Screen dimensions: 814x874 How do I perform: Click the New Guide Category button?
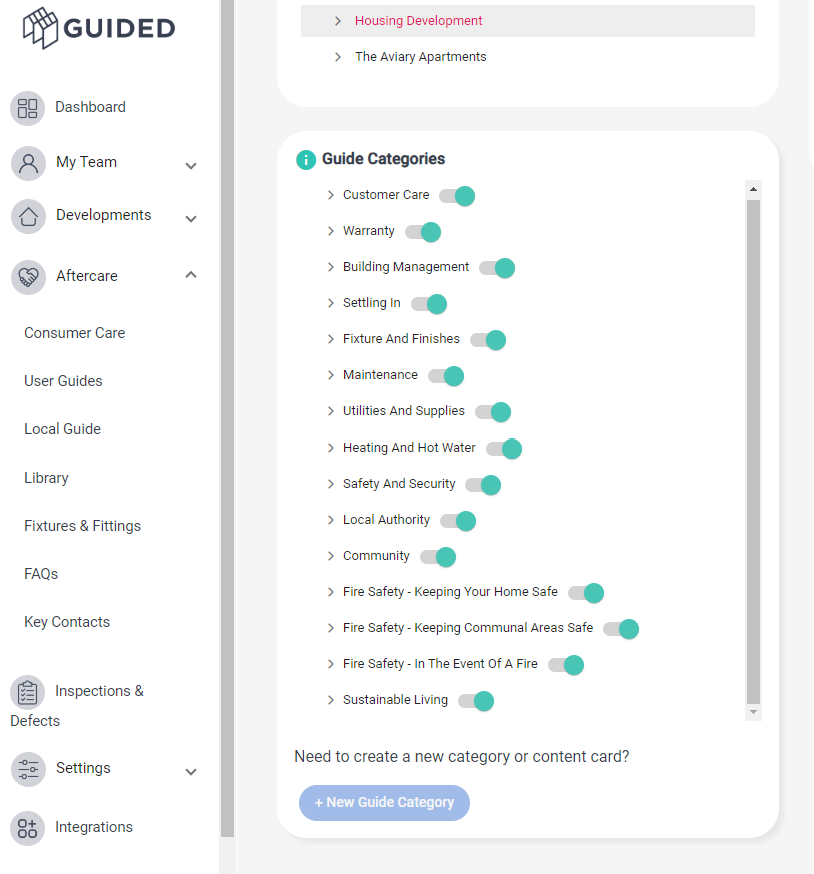coord(384,802)
